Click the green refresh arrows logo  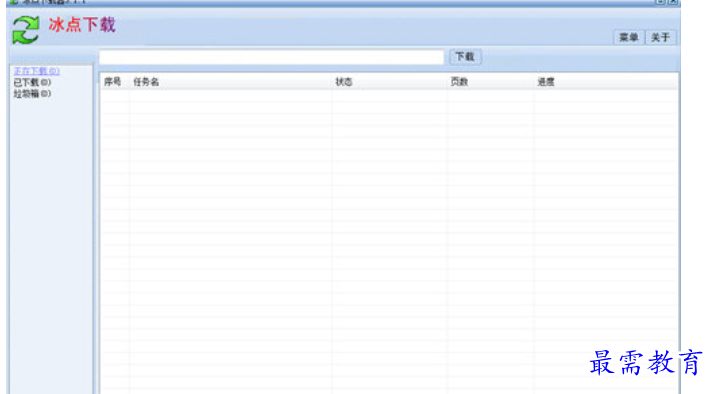click(26, 30)
